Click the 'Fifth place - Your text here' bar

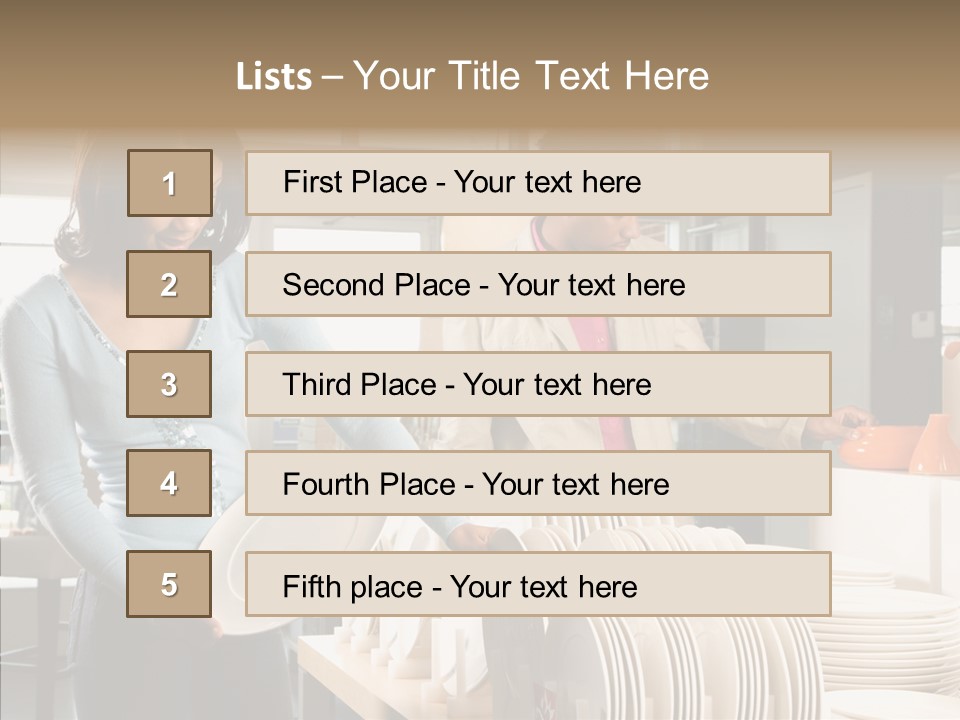click(x=538, y=584)
